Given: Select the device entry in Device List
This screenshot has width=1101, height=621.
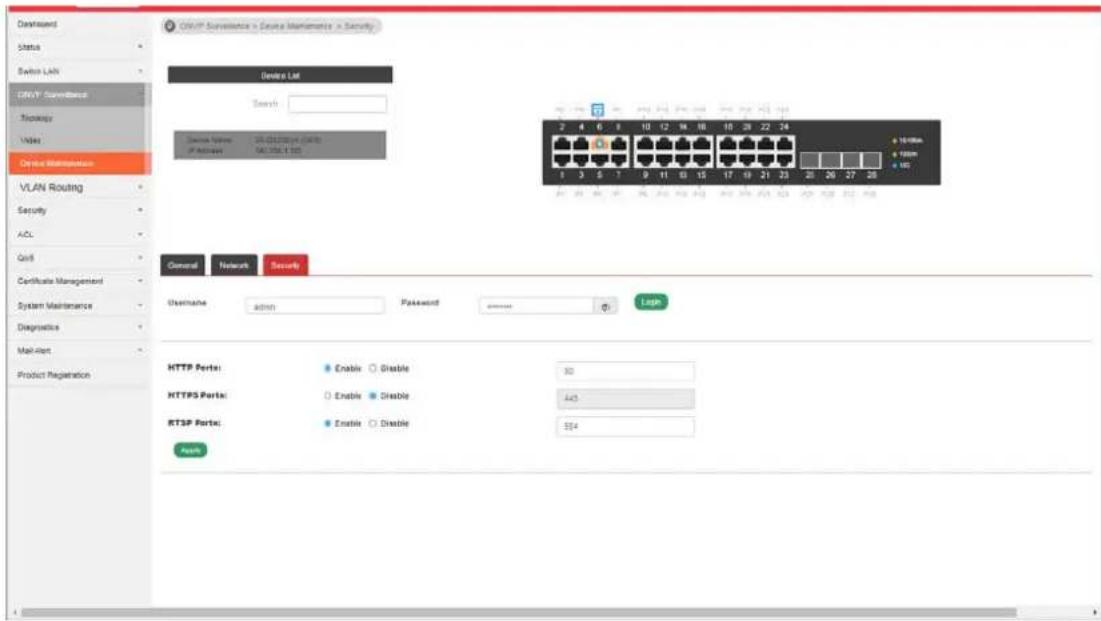Looking at the screenshot, I should coord(280,145).
